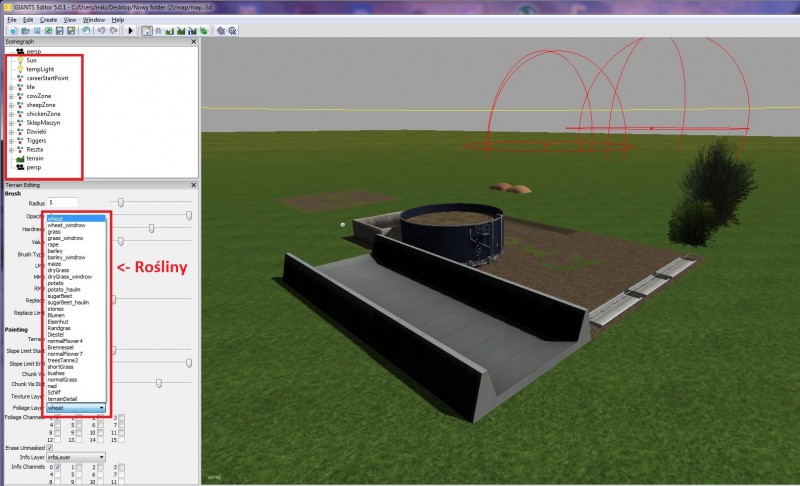This screenshot has width=800, height=486.
Task: Click the Save As toolbar icon
Action: [71, 31]
